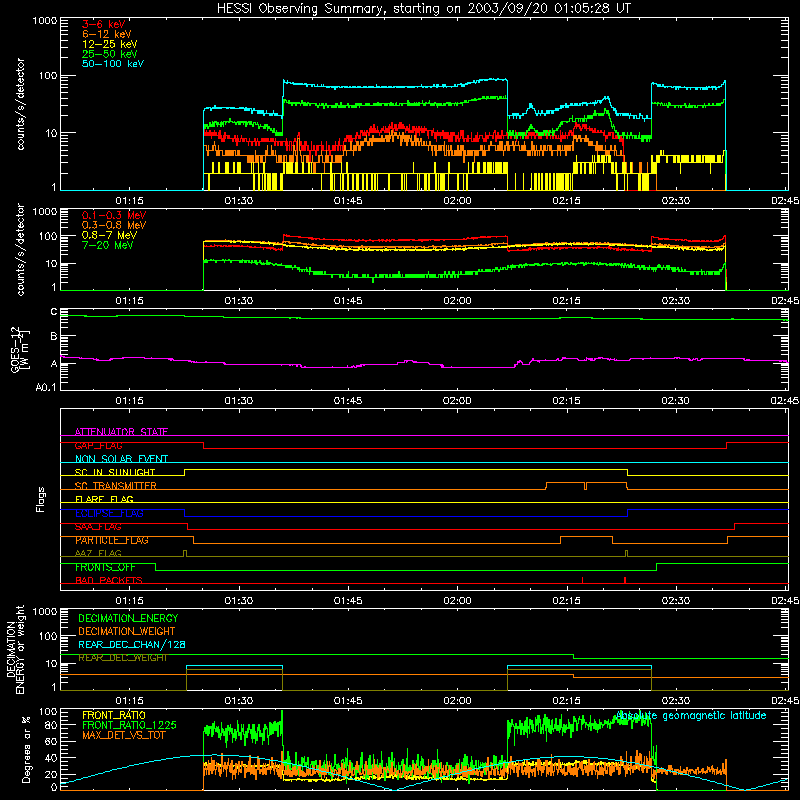Select the REAR_DEC_WEIGHT legend entry
The width and height of the screenshot is (800, 800).
click(x=122, y=658)
